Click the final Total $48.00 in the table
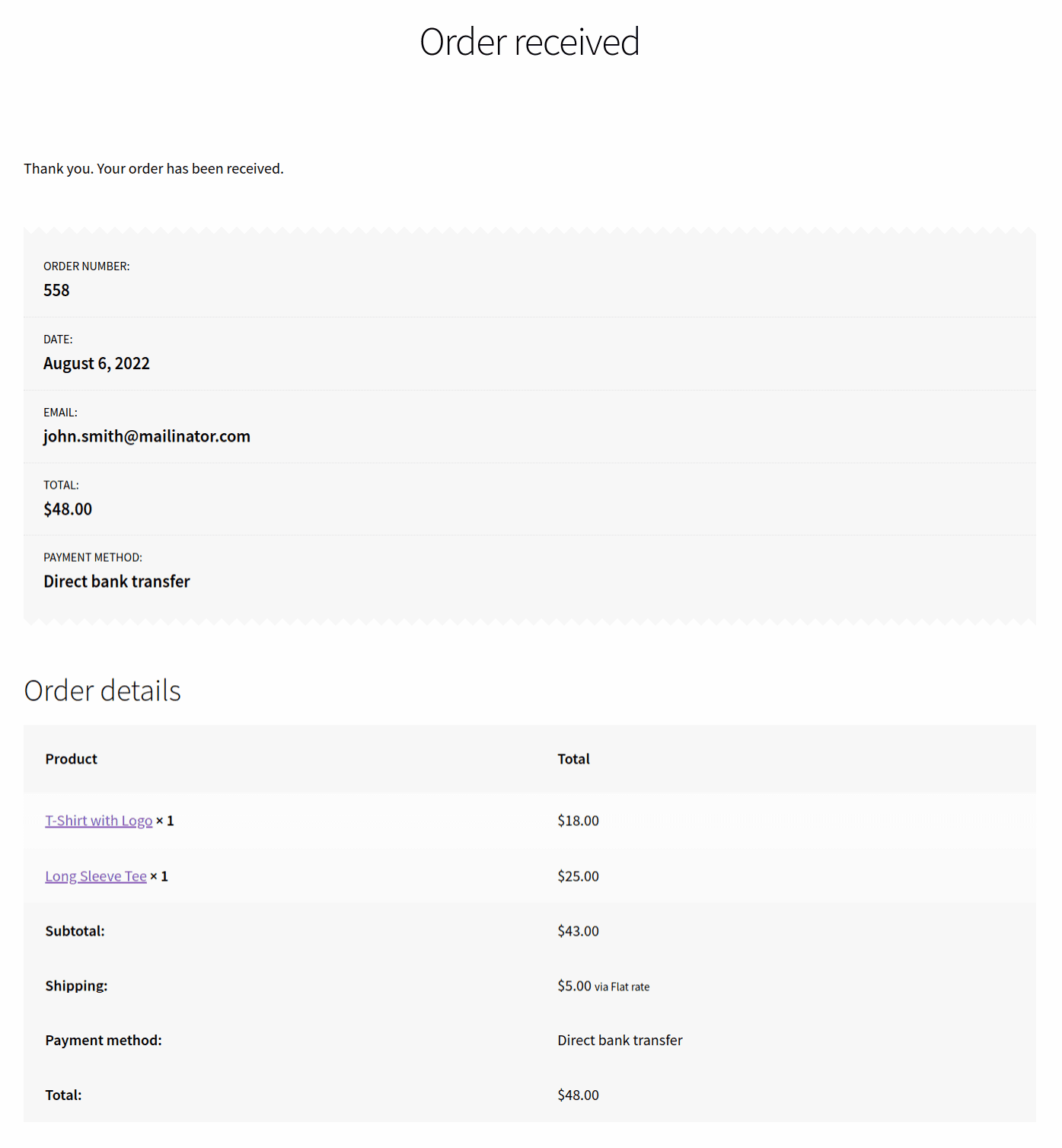This screenshot has height=1148, width=1062. click(579, 1095)
